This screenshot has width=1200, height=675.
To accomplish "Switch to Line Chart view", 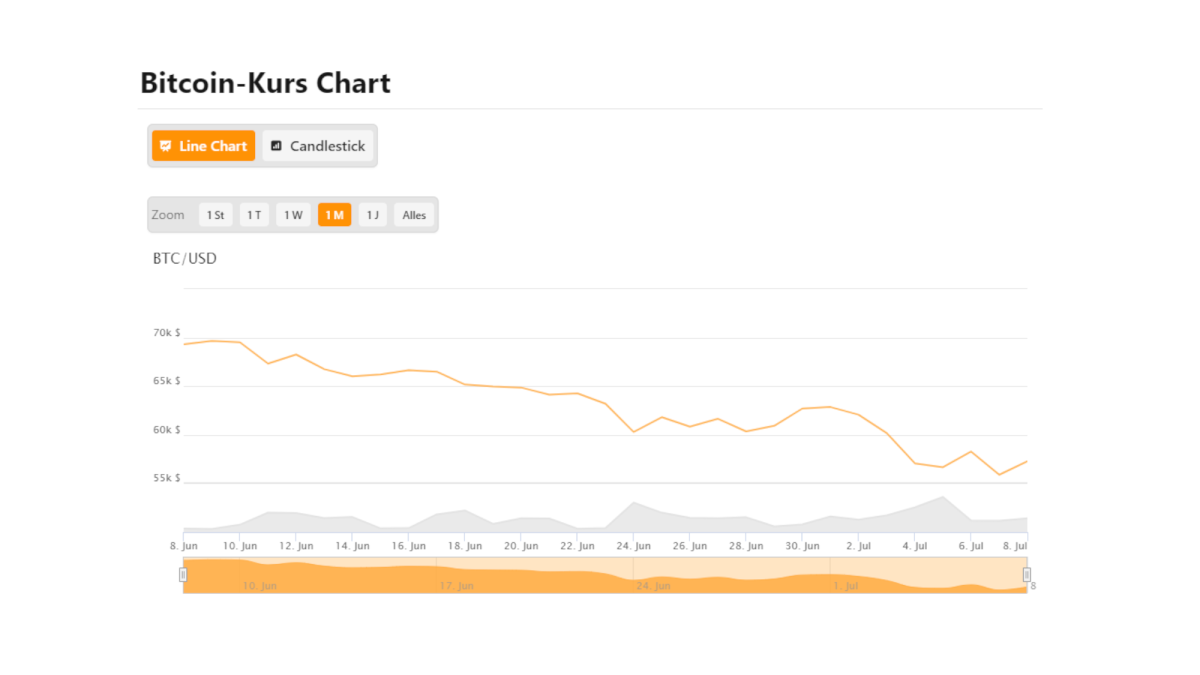I will (203, 145).
